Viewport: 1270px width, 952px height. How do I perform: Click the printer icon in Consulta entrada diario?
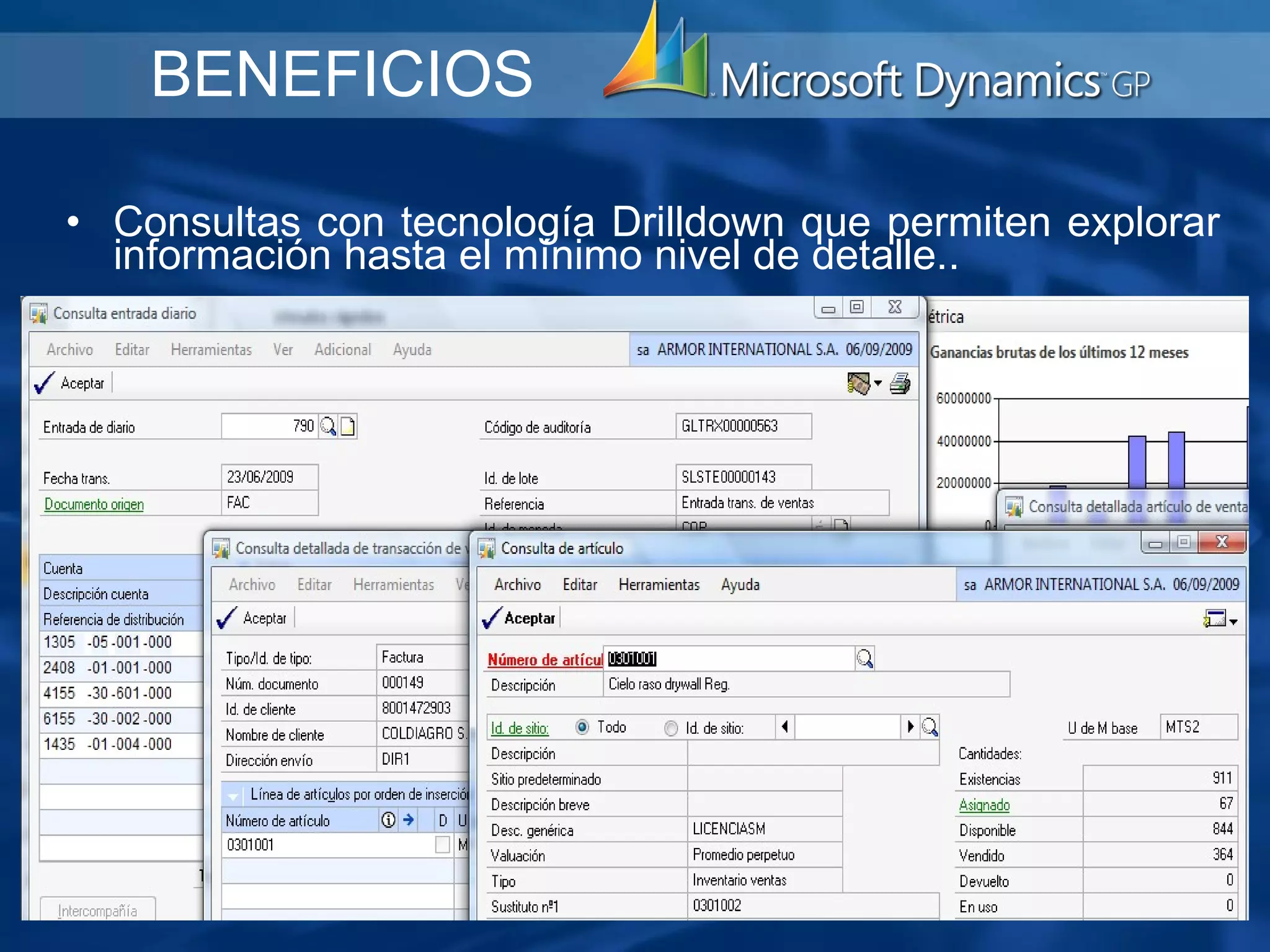coord(900,384)
